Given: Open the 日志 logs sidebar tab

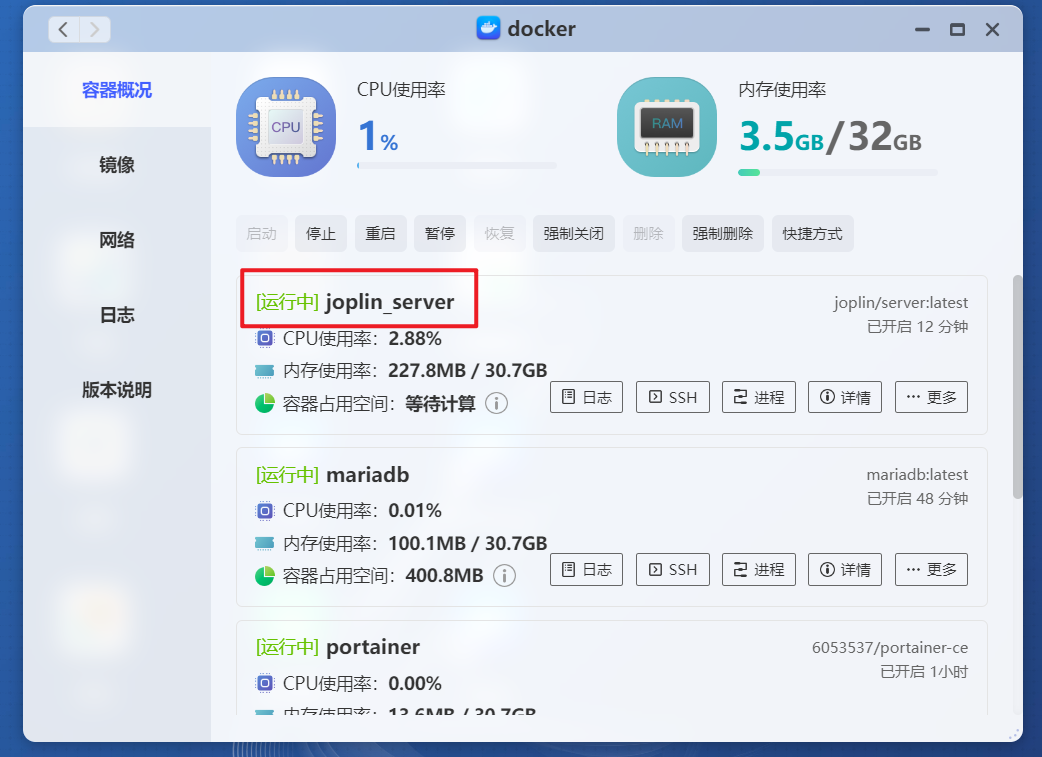Looking at the screenshot, I should tap(117, 315).
